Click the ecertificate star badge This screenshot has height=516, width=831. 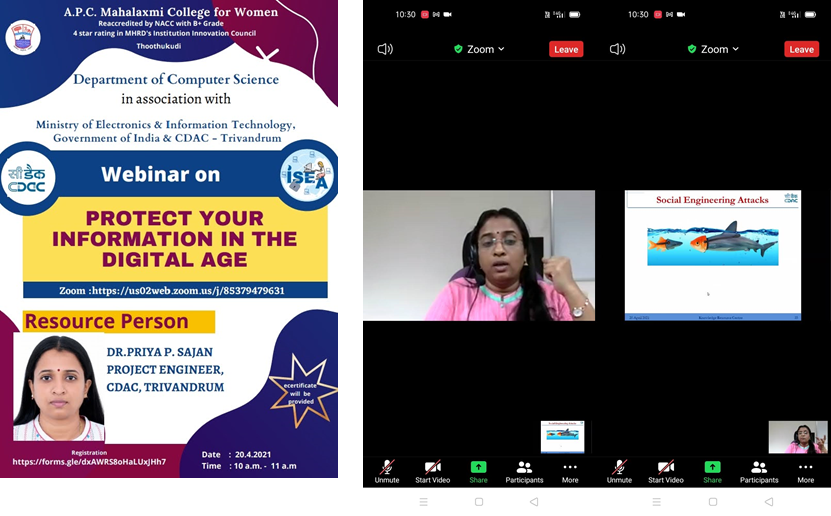point(302,392)
